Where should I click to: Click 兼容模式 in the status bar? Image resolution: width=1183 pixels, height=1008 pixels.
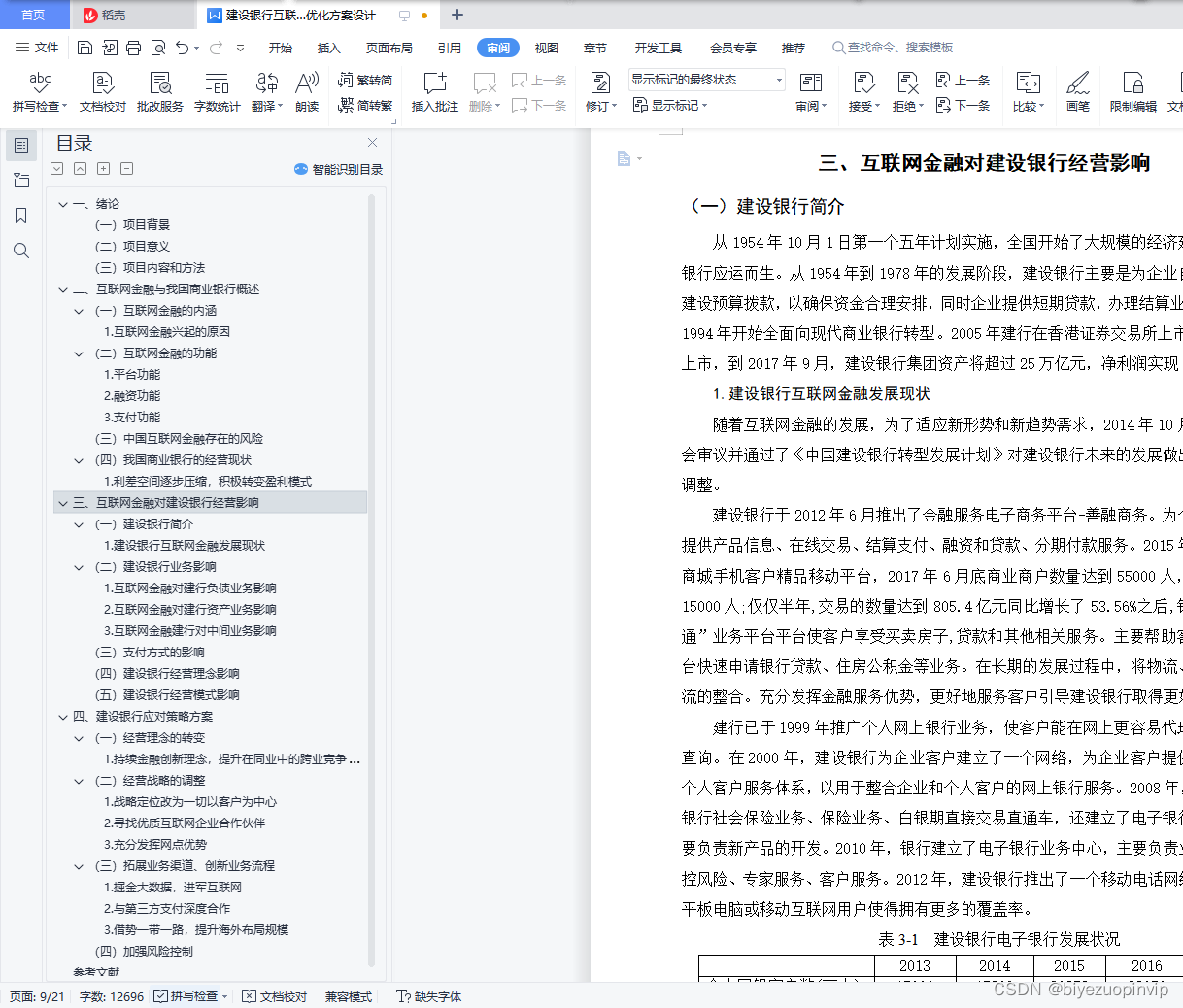(x=348, y=994)
